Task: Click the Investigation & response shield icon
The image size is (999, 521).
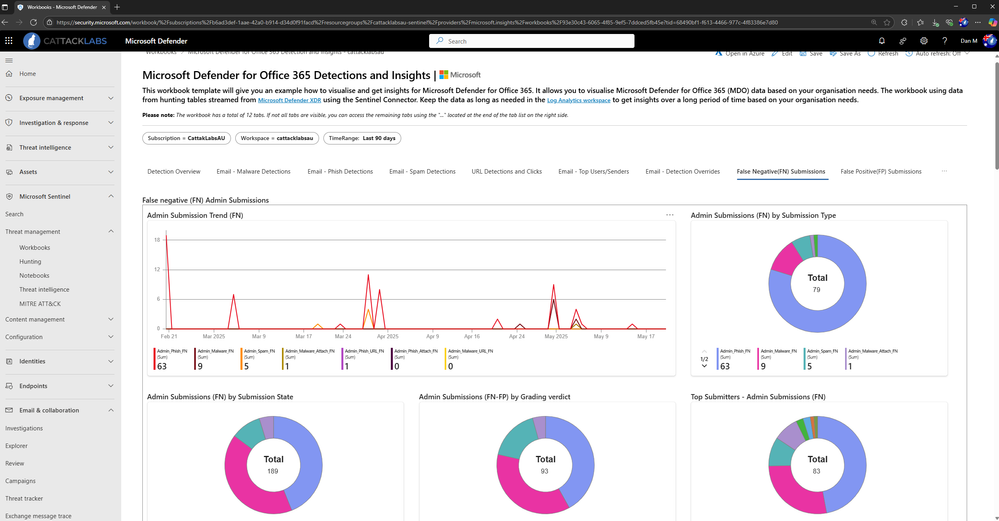Action: click(x=9, y=123)
